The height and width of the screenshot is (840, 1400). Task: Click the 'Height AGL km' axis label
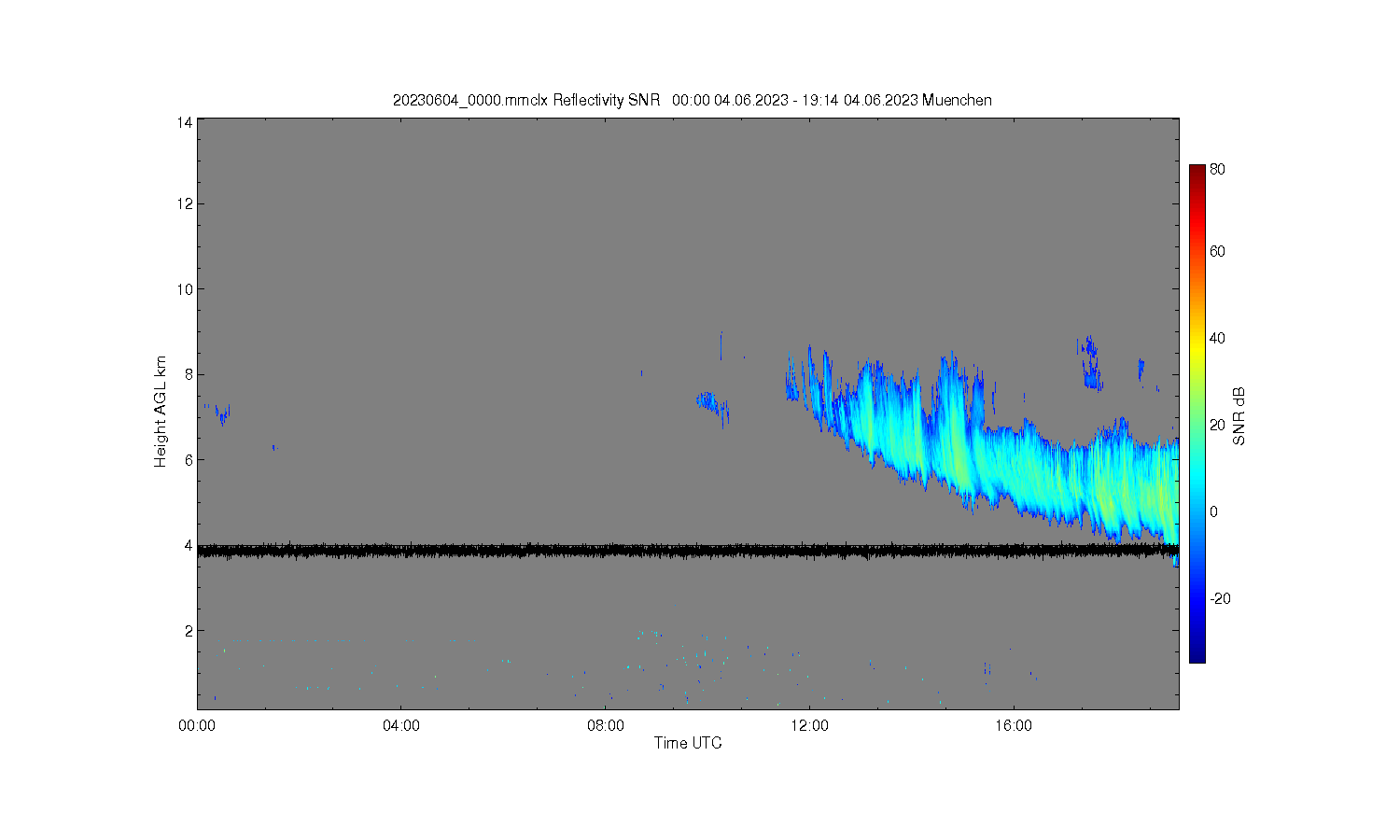[161, 412]
